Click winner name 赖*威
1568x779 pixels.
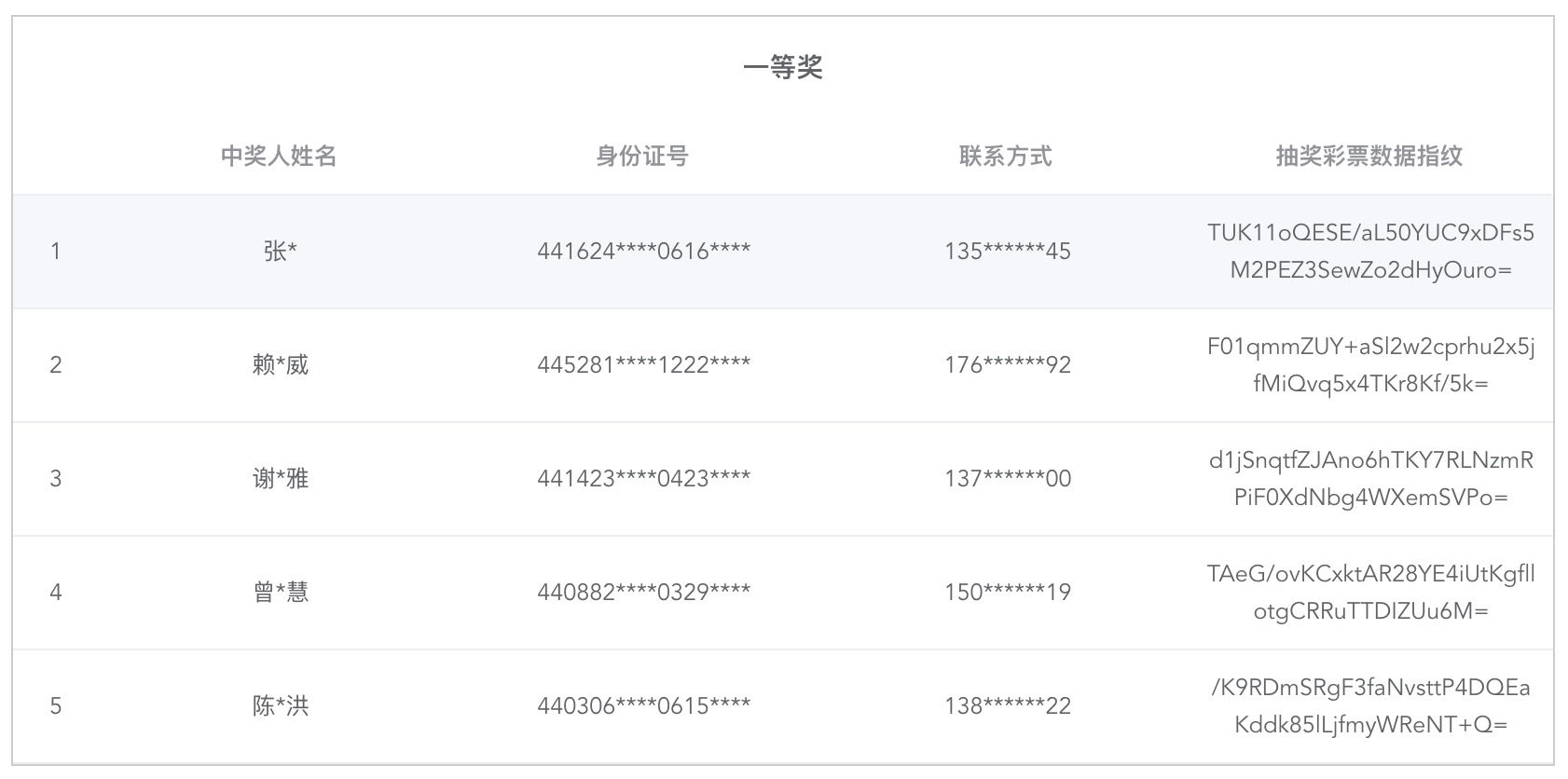280,364
